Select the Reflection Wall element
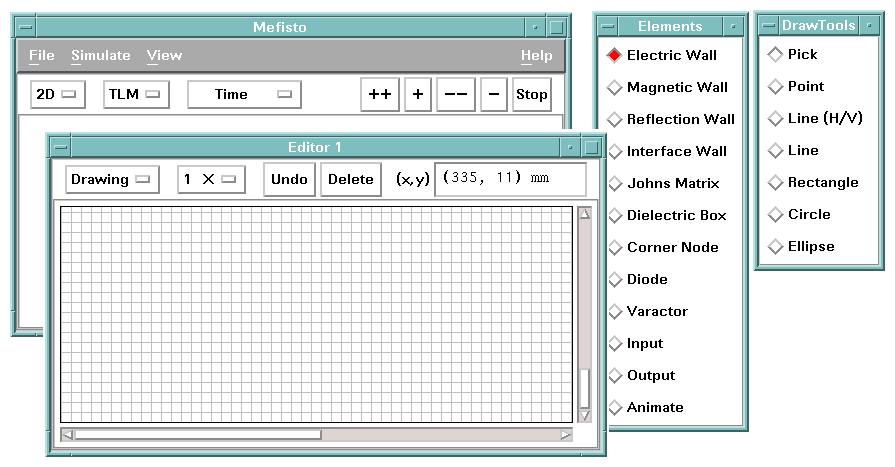Screen dimensions: 895x467 (671, 119)
